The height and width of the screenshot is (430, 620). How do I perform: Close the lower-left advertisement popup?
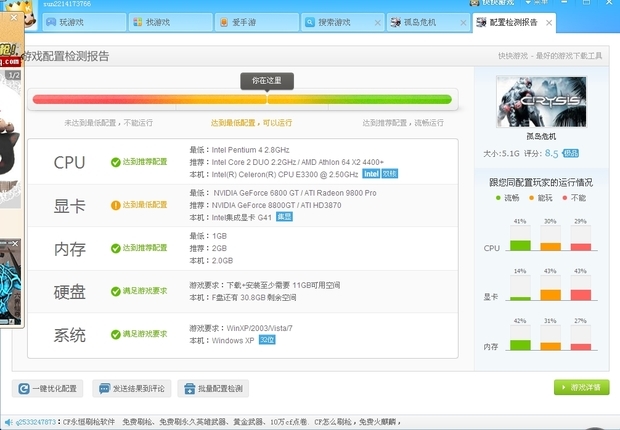(15, 244)
